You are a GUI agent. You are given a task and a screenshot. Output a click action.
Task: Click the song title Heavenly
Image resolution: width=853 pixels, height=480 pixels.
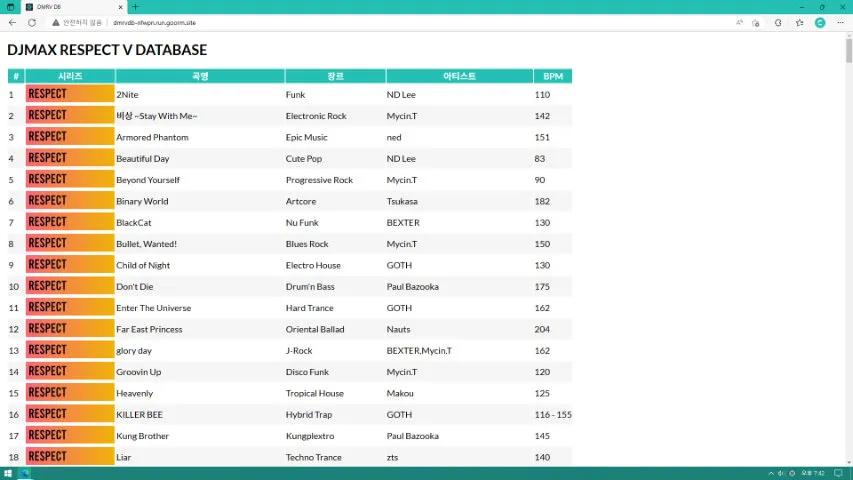click(134, 393)
